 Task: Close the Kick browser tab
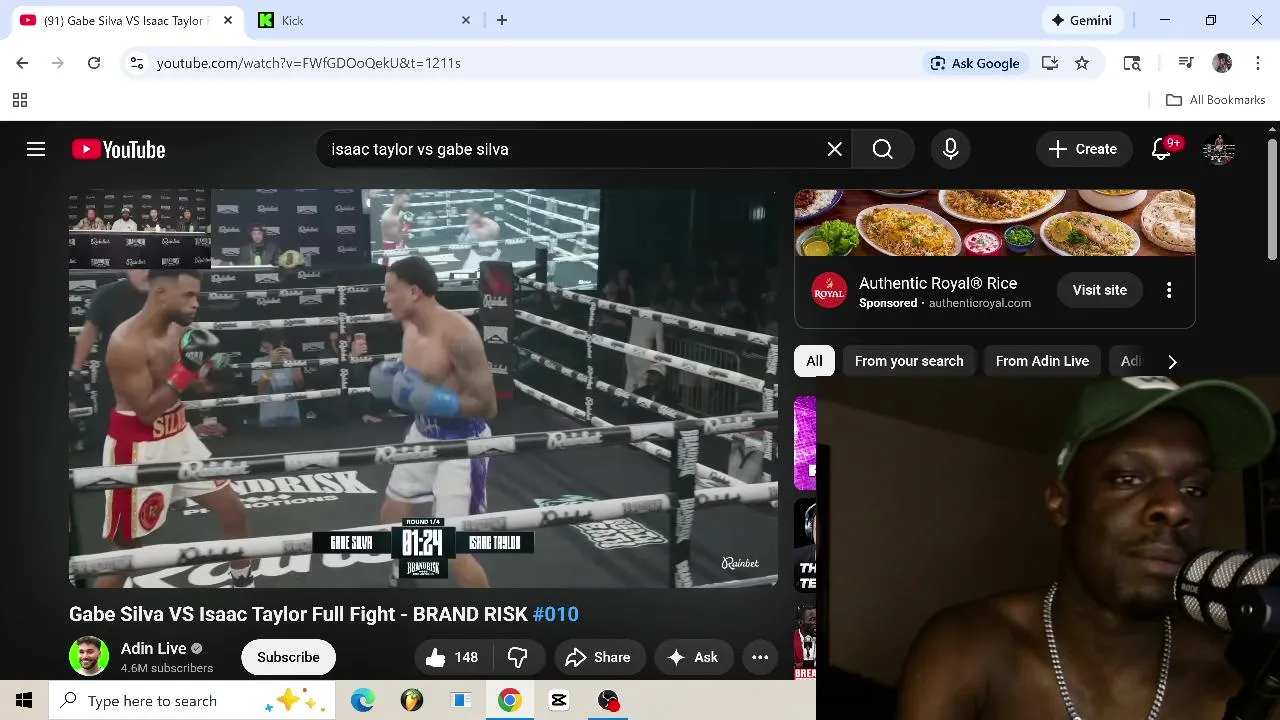click(x=466, y=20)
